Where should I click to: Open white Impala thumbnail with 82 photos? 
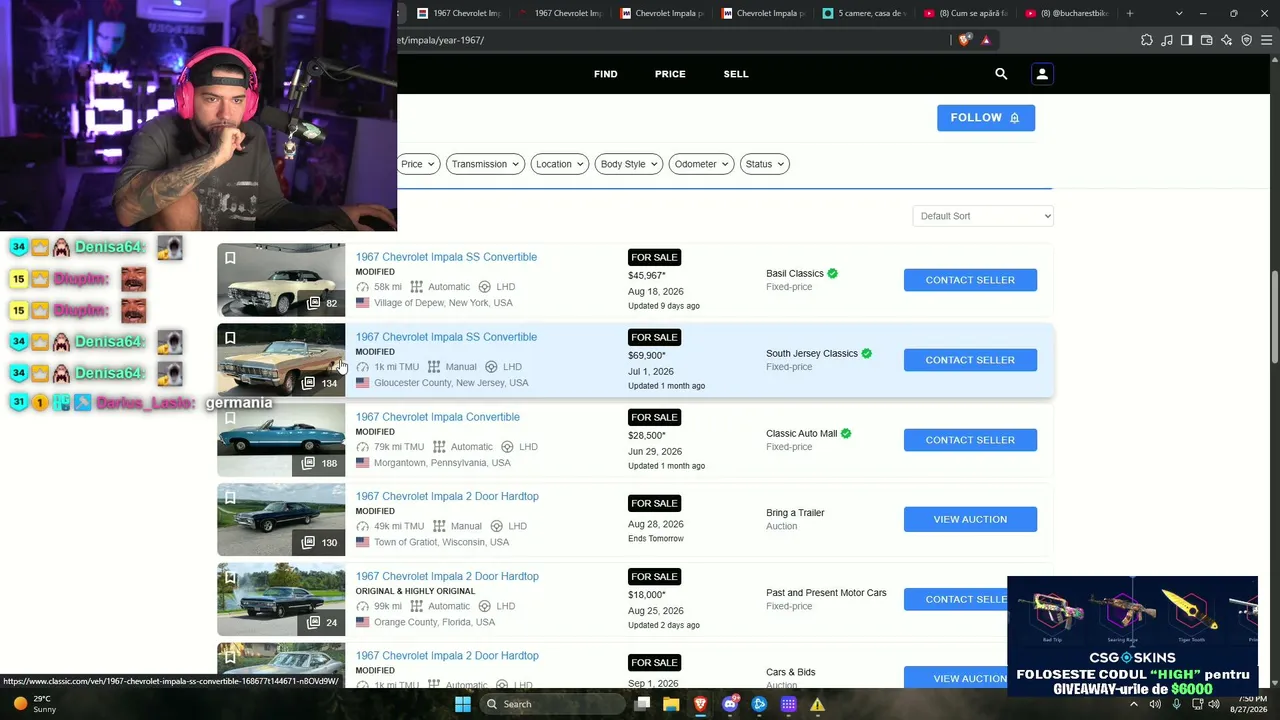coord(281,280)
